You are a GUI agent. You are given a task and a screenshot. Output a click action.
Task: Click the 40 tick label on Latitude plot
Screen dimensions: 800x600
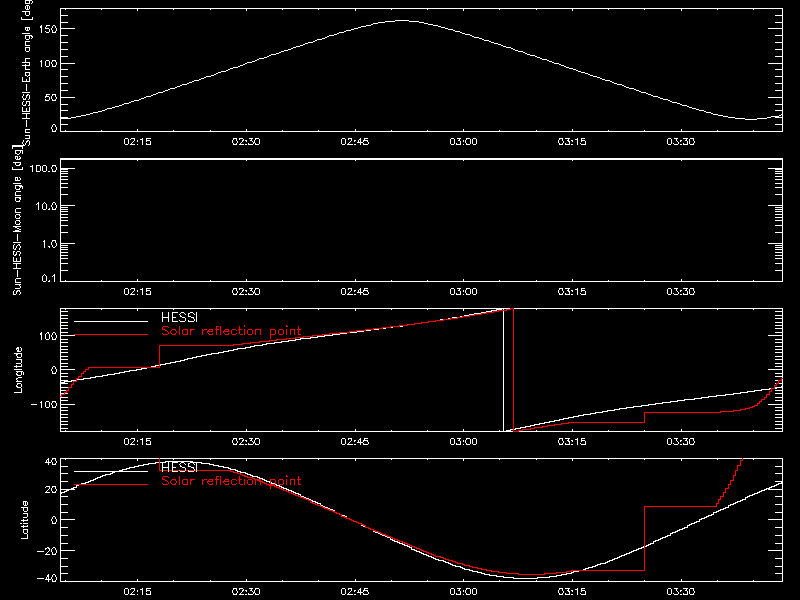51,462
